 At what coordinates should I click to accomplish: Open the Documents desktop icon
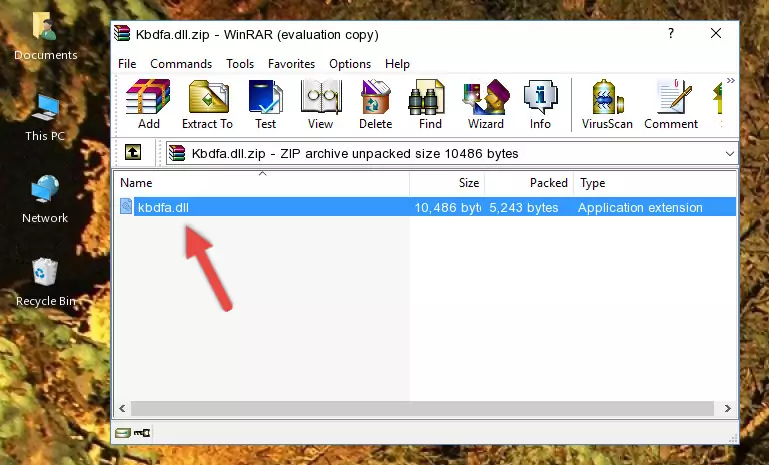[x=45, y=36]
